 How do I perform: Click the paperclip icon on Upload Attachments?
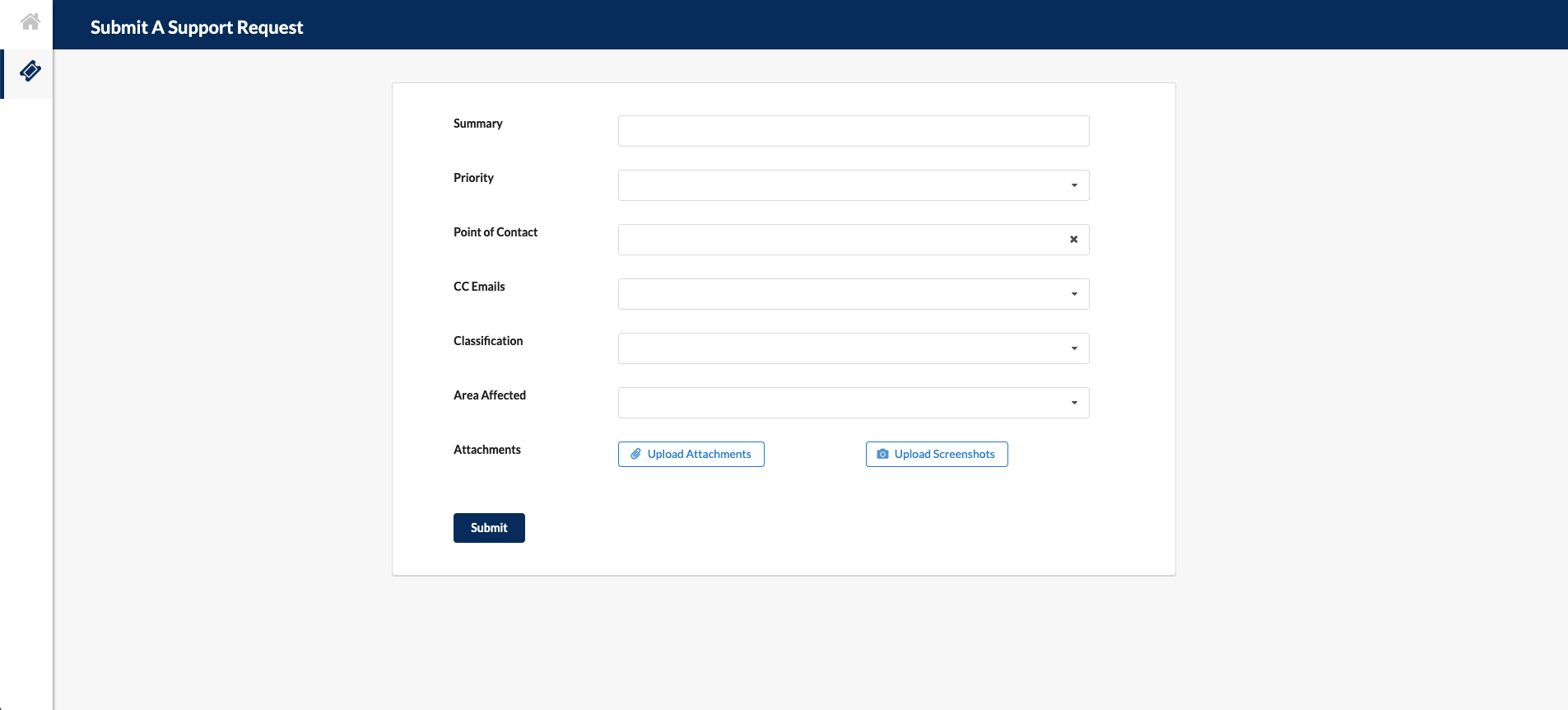tap(635, 455)
